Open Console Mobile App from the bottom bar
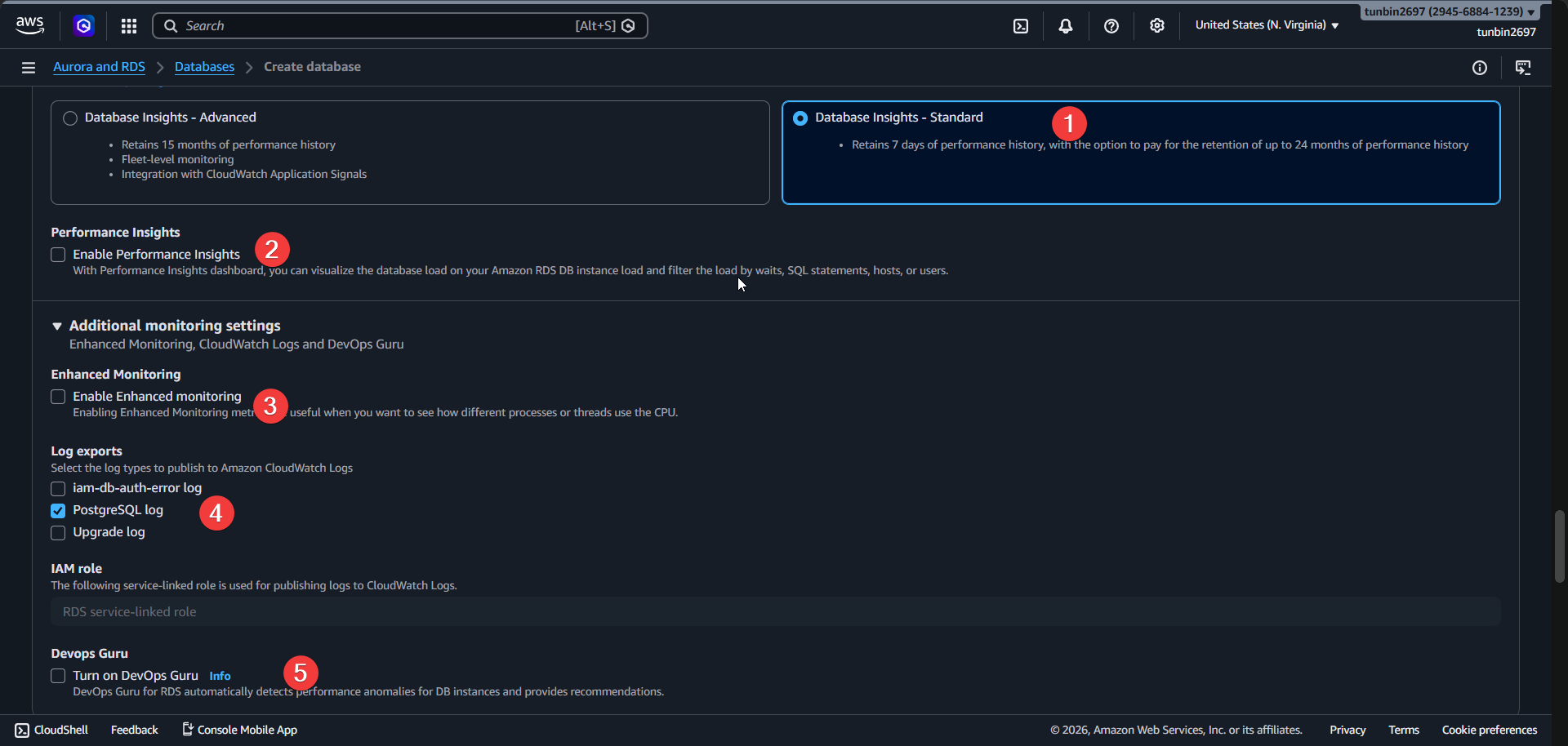 [238, 729]
